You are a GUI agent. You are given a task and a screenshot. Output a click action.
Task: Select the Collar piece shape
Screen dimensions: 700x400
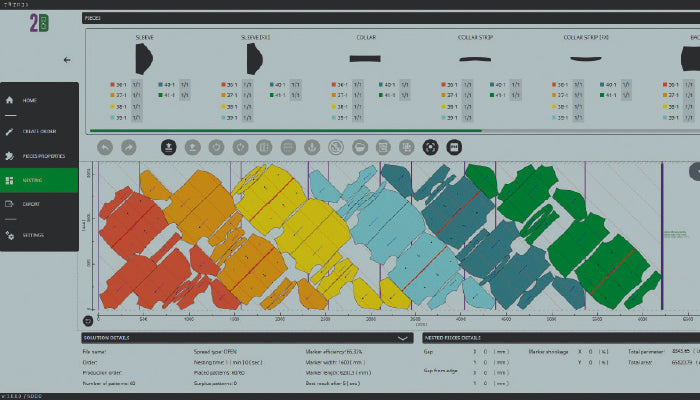[365, 59]
